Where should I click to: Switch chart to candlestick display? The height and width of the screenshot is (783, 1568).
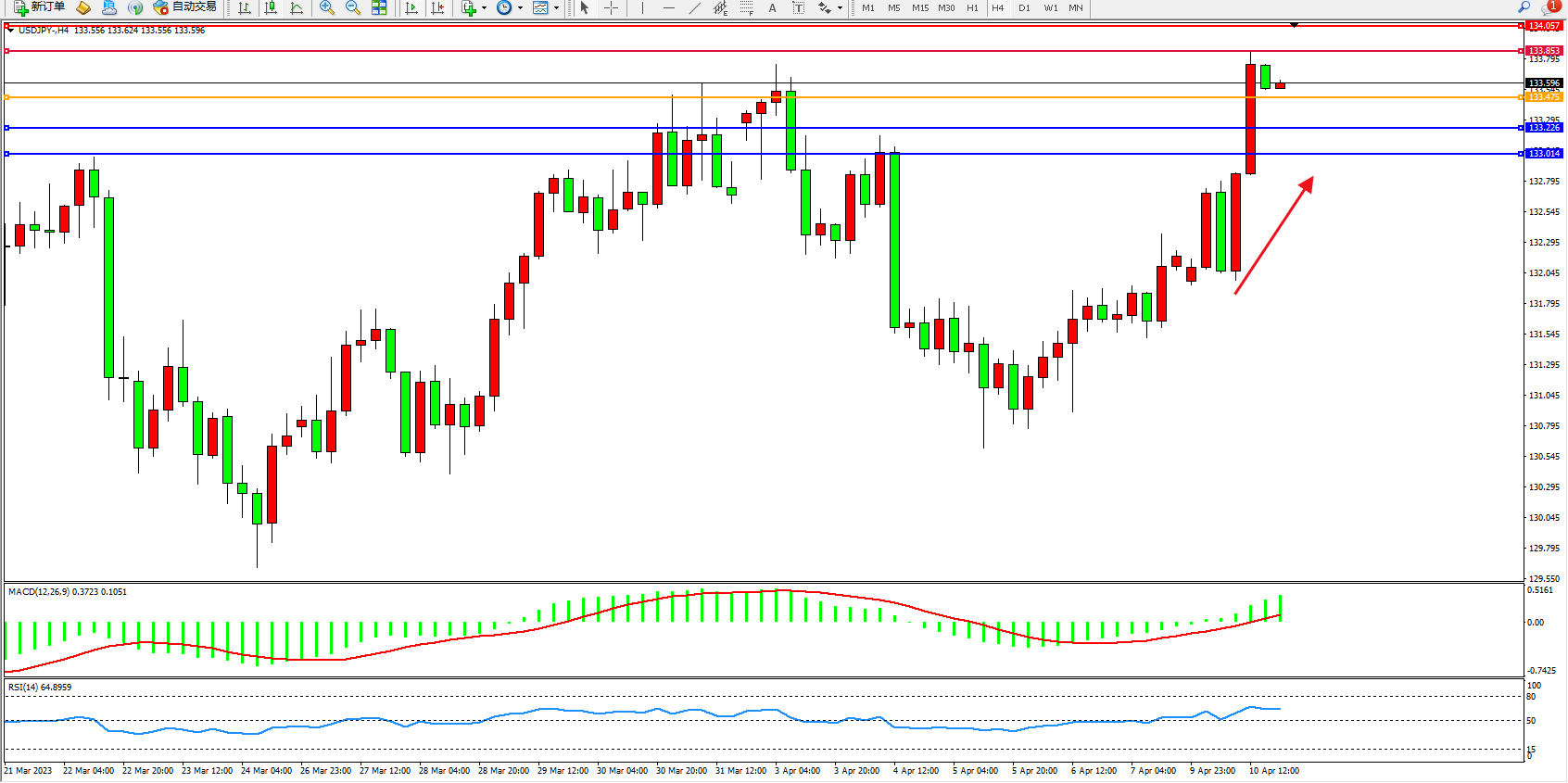click(271, 7)
